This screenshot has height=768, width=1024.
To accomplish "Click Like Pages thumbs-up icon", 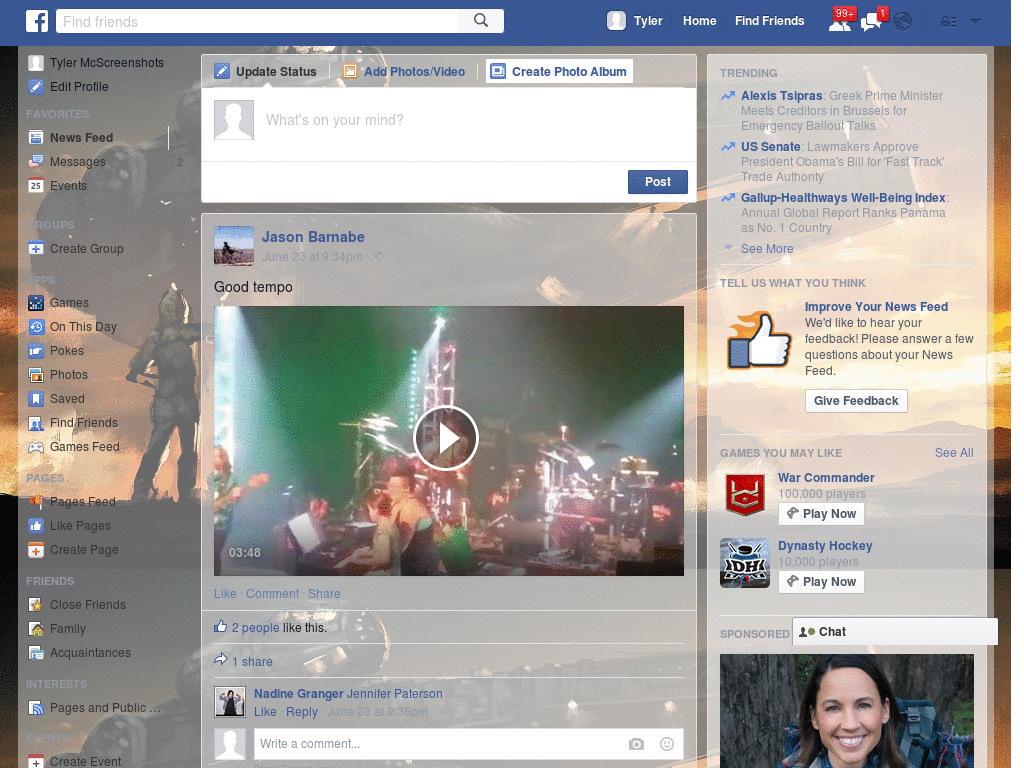I will click(36, 526).
